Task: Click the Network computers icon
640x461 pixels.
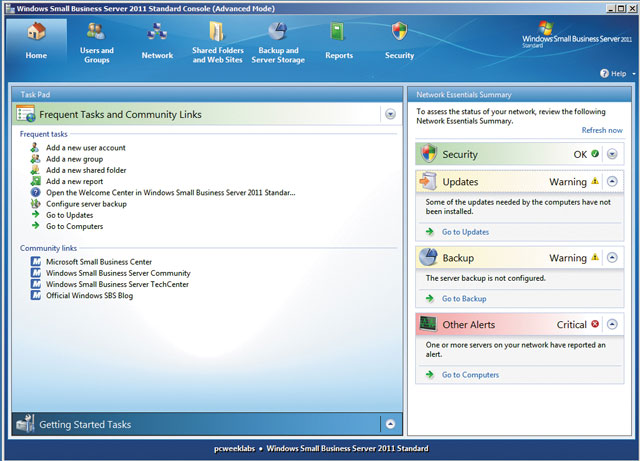Action: click(157, 31)
